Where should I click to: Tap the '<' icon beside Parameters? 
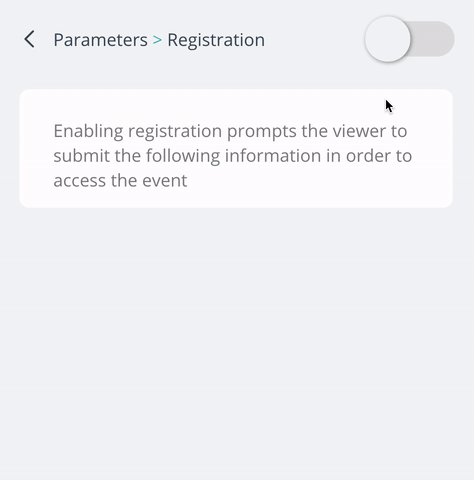(29, 39)
